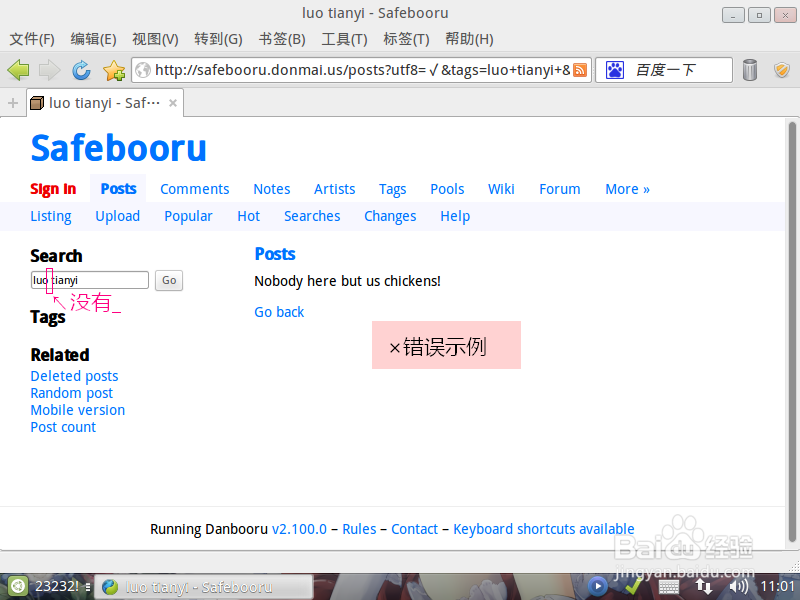Open the Random post link
800x600 pixels.
tap(71, 393)
